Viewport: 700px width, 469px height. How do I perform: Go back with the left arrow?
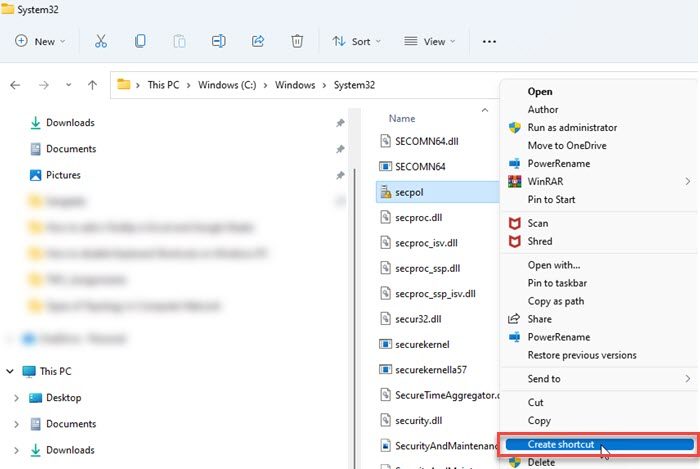pyautogui.click(x=15, y=85)
